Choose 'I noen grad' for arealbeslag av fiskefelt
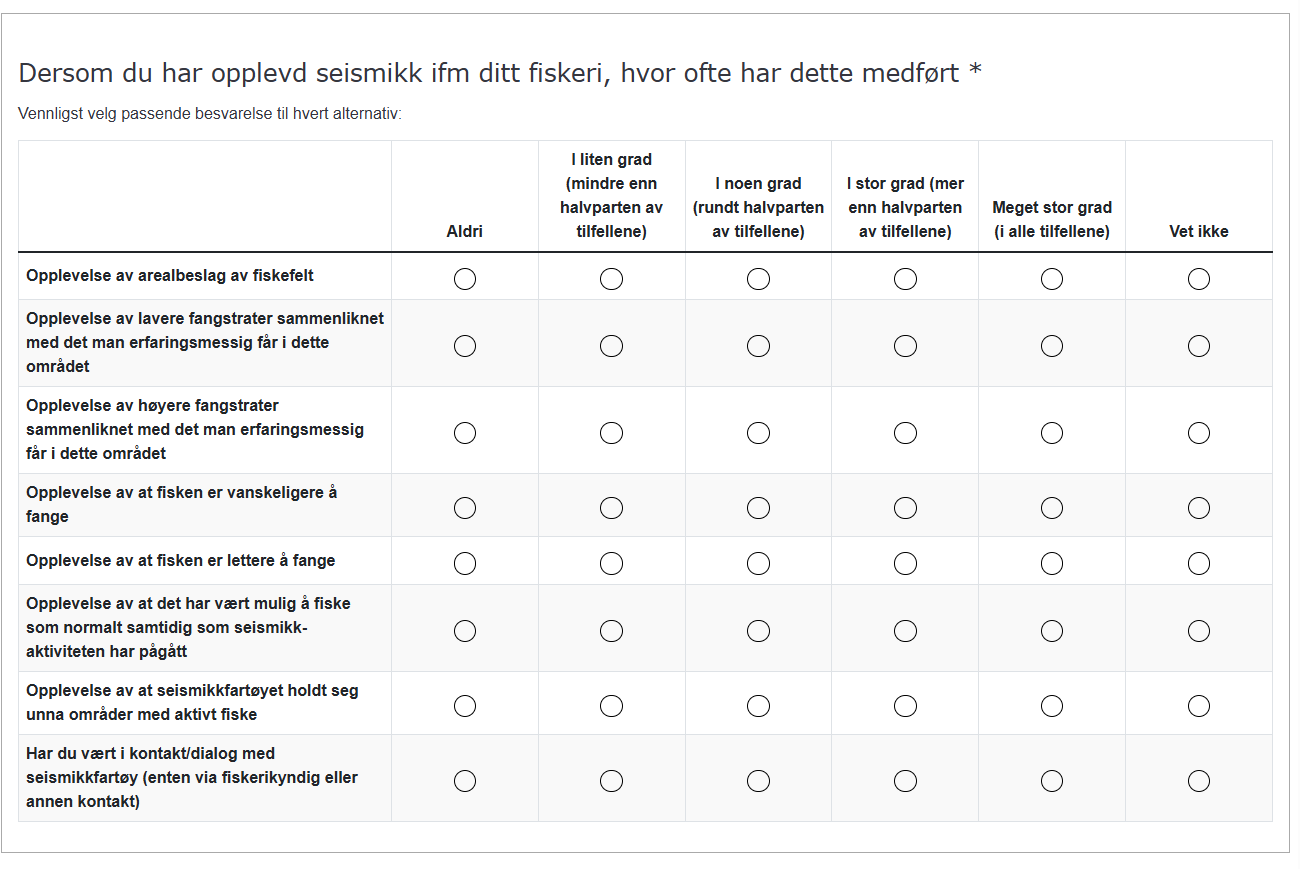The height and width of the screenshot is (869, 1300). point(758,279)
